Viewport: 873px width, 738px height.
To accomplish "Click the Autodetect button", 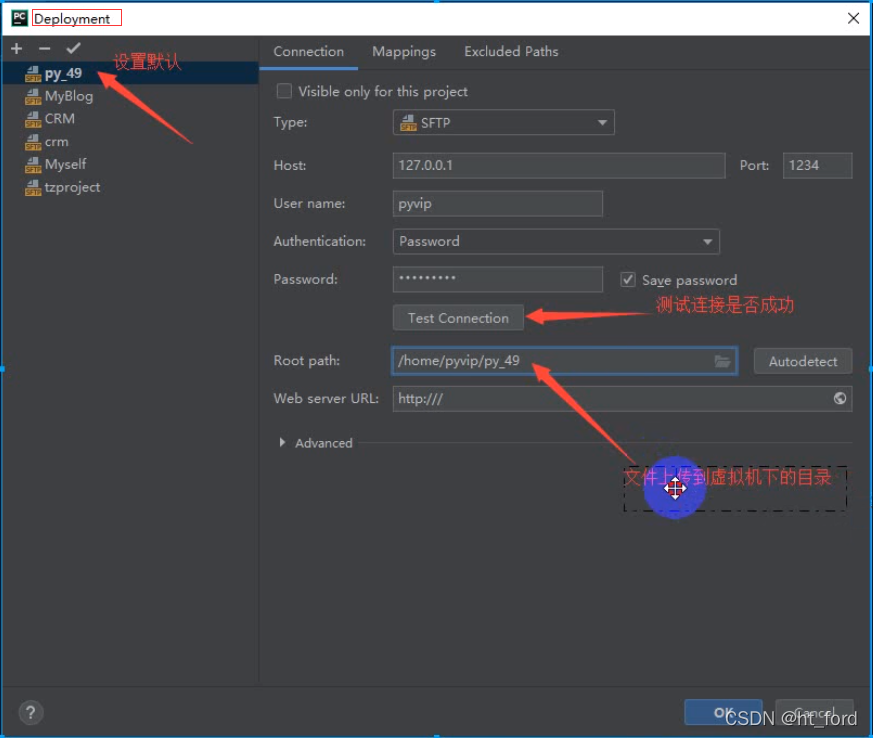I will pos(802,361).
